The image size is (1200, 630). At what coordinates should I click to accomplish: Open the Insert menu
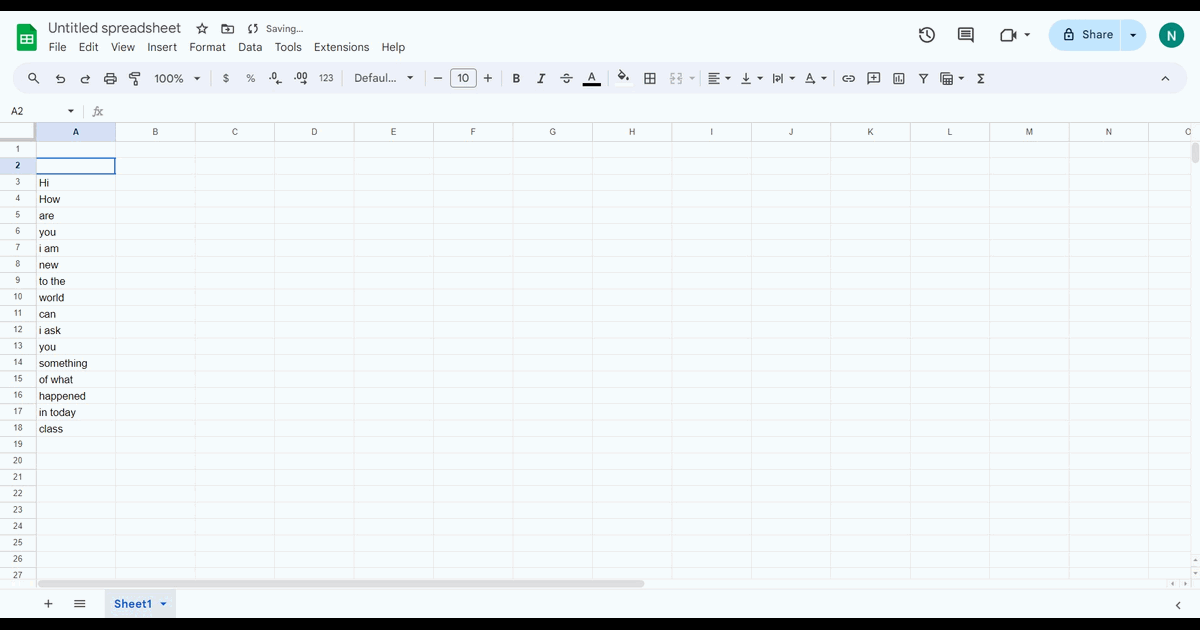(x=162, y=47)
